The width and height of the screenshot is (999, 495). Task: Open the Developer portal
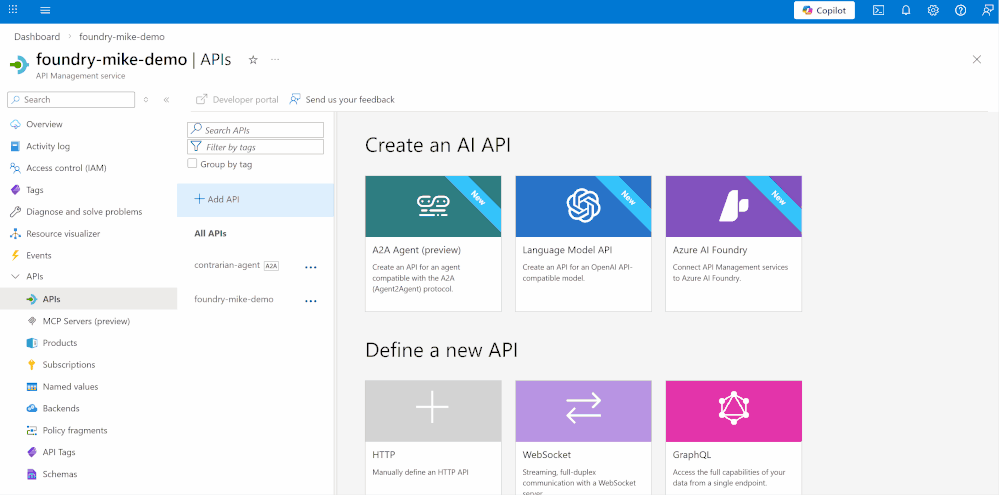(237, 99)
